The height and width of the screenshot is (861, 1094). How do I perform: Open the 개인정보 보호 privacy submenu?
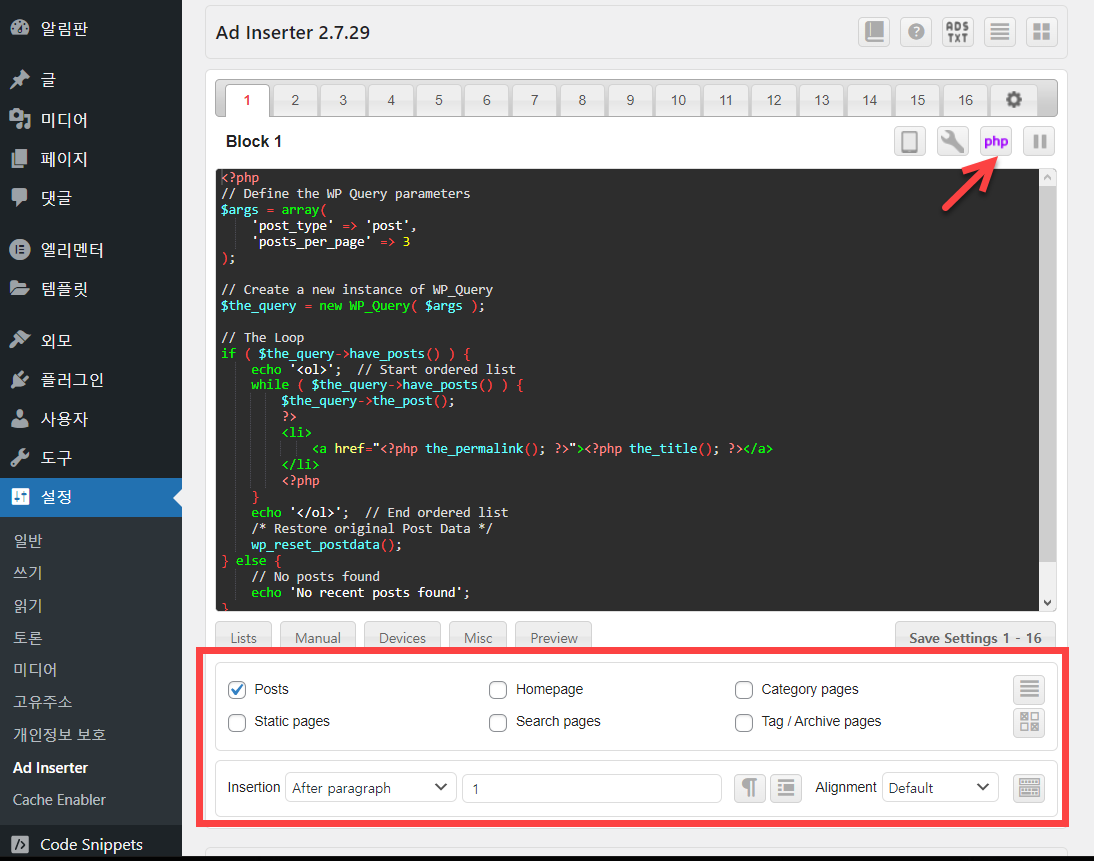[x=59, y=734]
